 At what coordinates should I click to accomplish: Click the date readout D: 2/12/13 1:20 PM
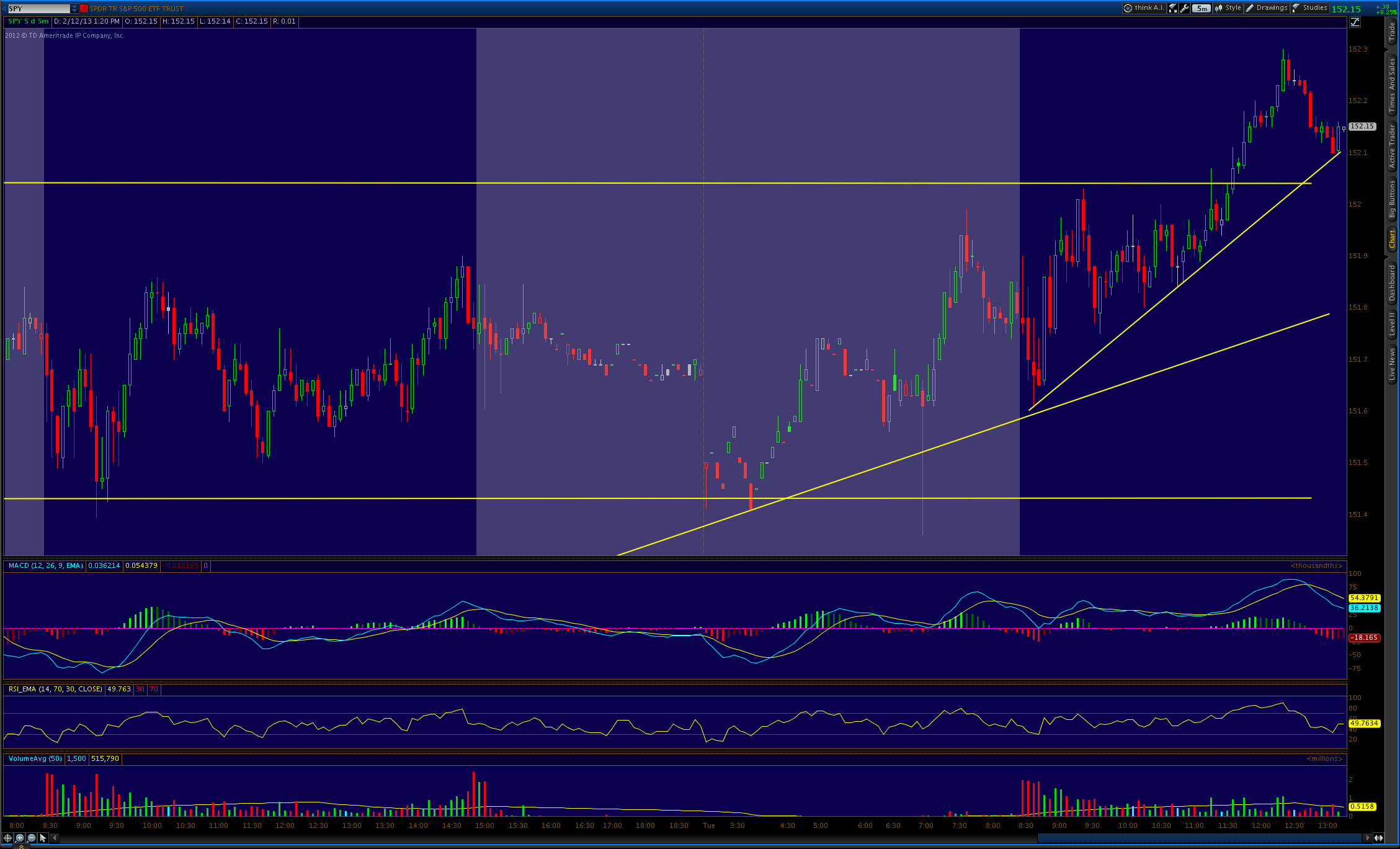86,21
